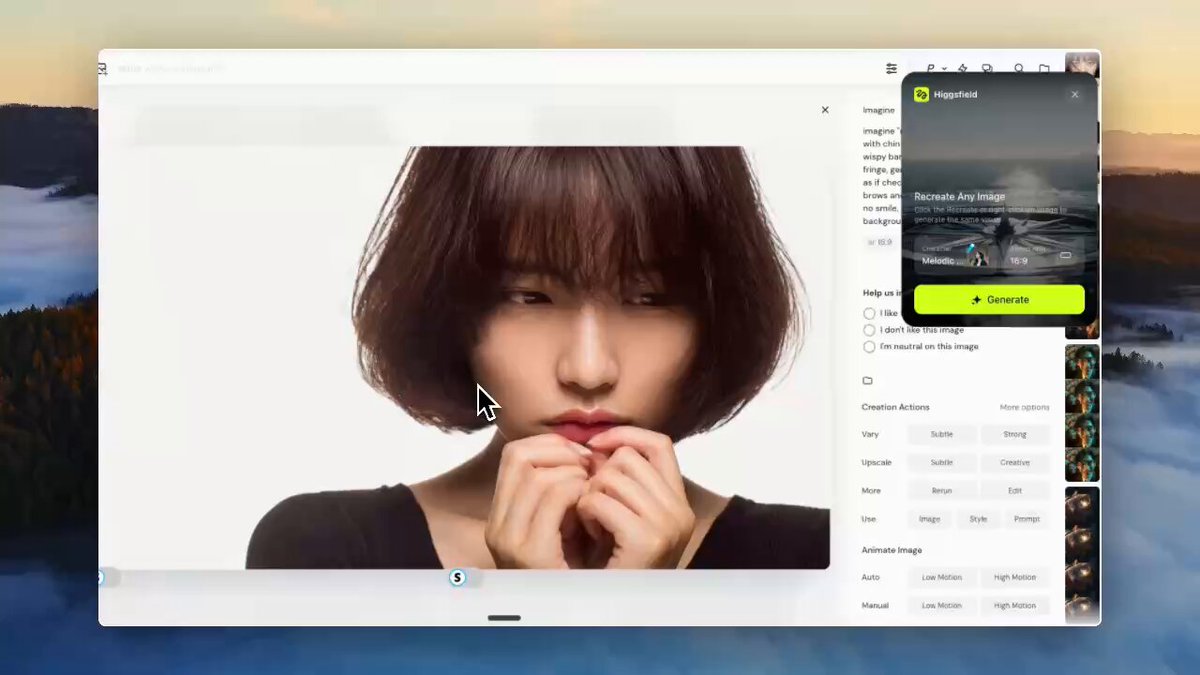Open the folder icon in top toolbar
This screenshot has width=1200, height=675.
pyautogui.click(x=1044, y=69)
